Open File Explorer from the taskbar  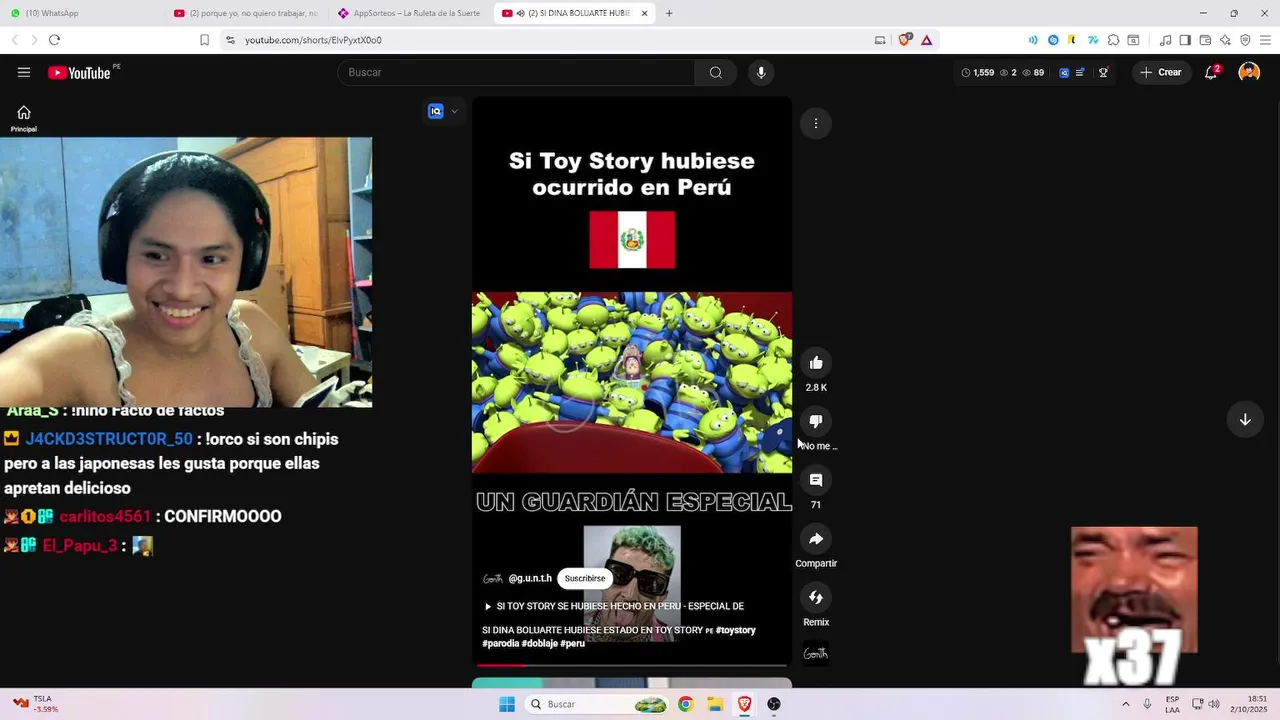tap(715, 704)
